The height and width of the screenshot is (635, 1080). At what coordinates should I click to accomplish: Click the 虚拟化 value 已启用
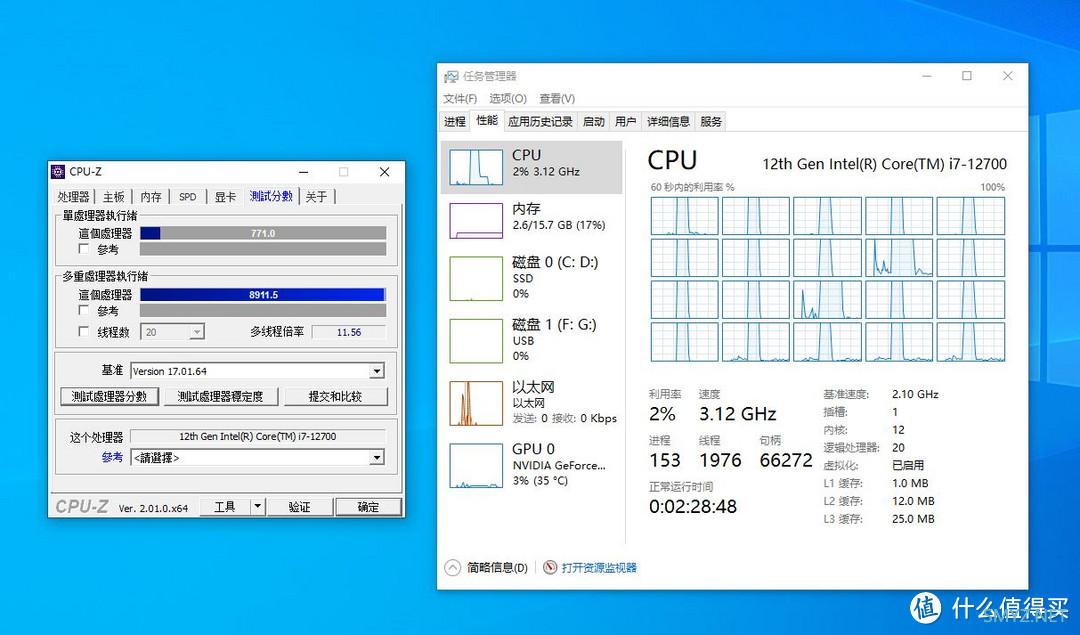tap(908, 465)
